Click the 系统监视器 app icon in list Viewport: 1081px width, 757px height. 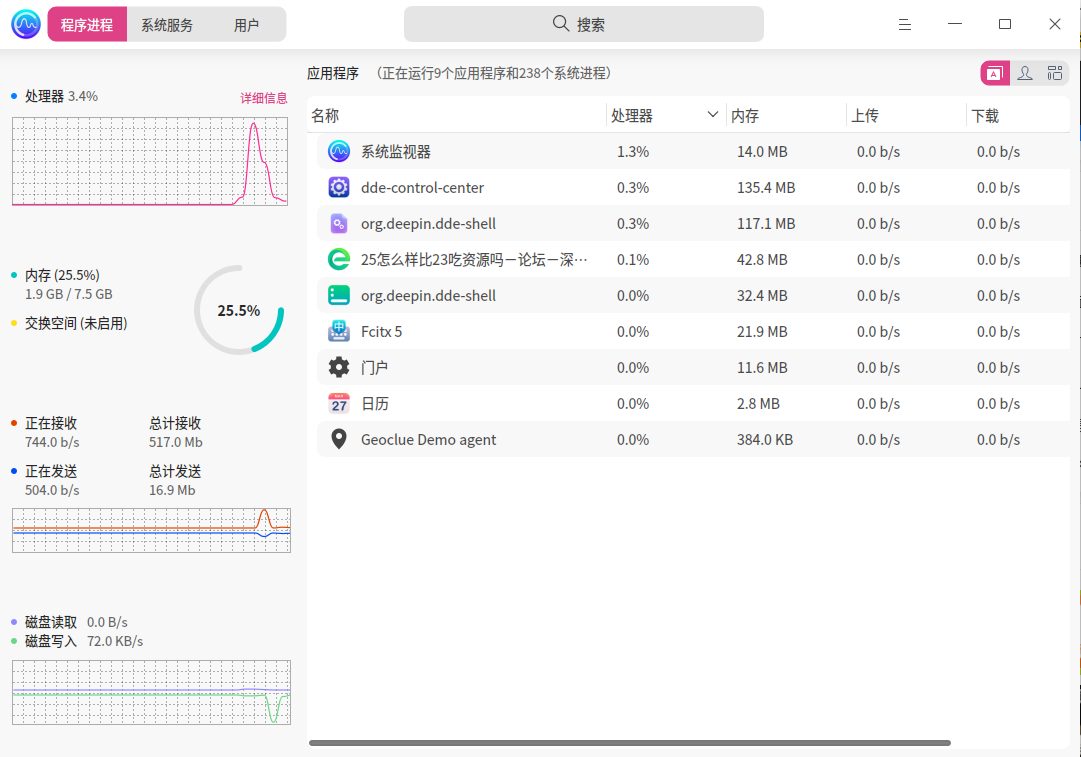[x=339, y=151]
